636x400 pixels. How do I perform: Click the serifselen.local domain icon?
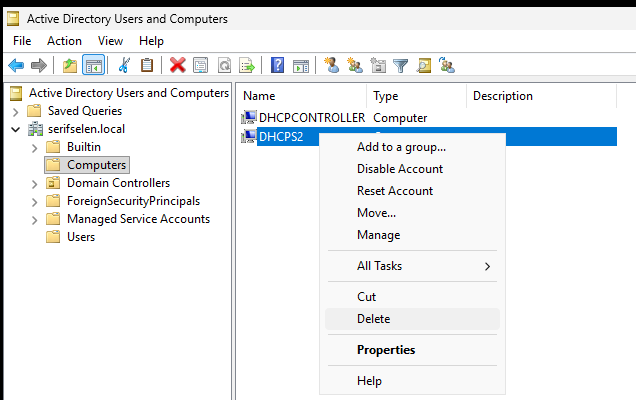pyautogui.click(x=35, y=129)
